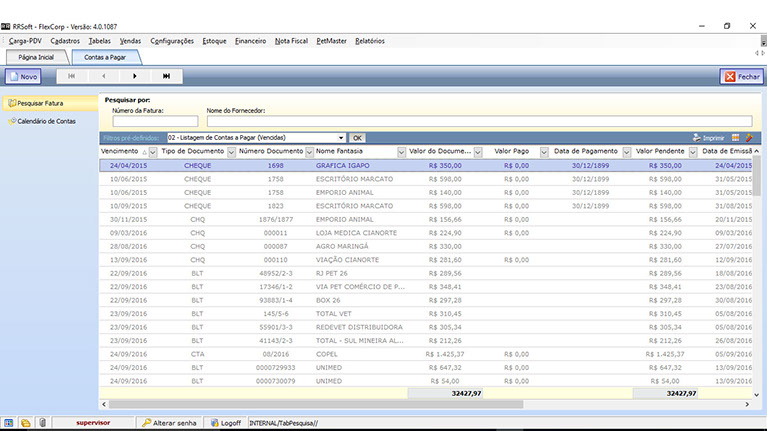Open the Vencimento column filter arrow
Viewport: 767px width, 431px height.
click(x=153, y=152)
